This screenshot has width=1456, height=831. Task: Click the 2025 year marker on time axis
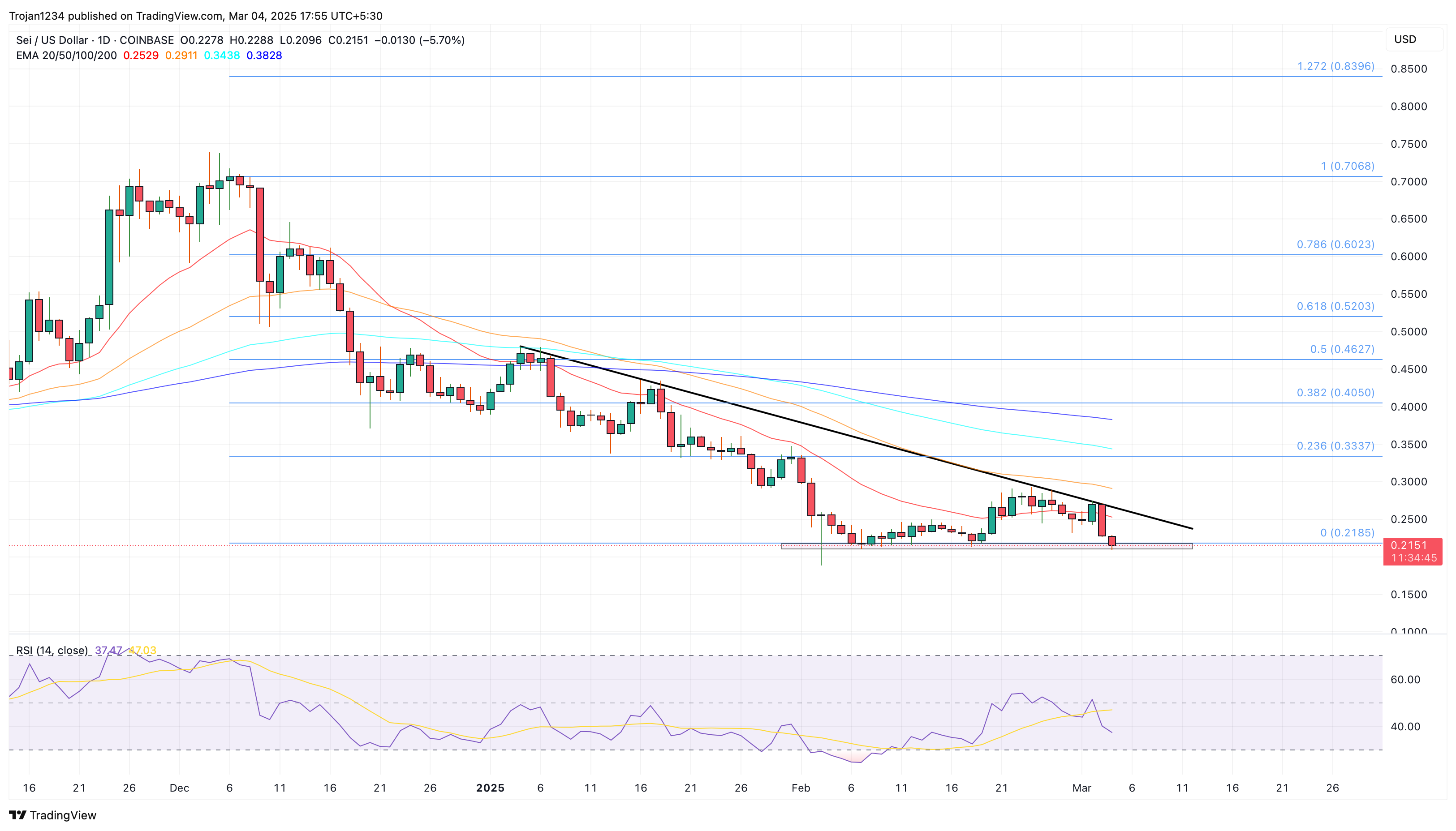(490, 788)
